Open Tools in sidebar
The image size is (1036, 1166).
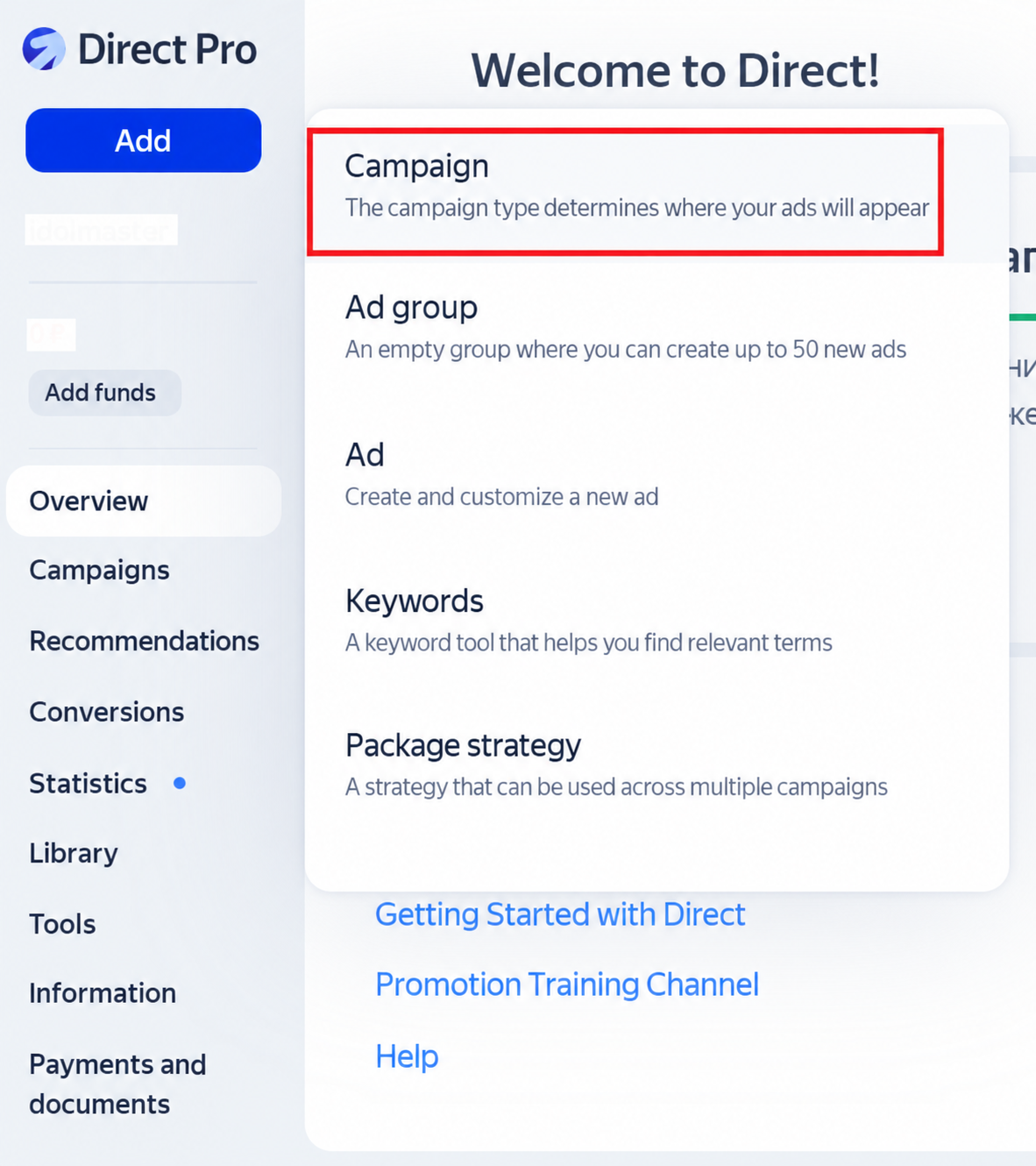point(62,924)
